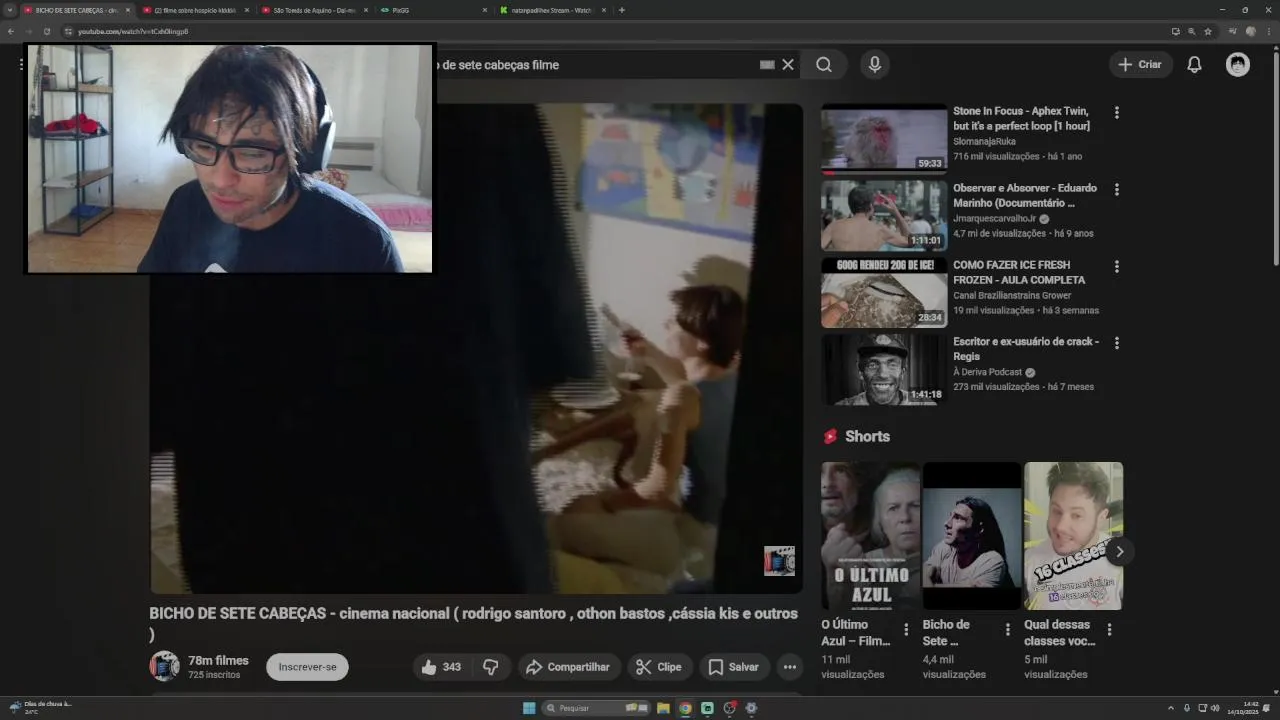Open options for Escritor e ex-usuário video
Screen dimensions: 1280x720
click(1117, 343)
